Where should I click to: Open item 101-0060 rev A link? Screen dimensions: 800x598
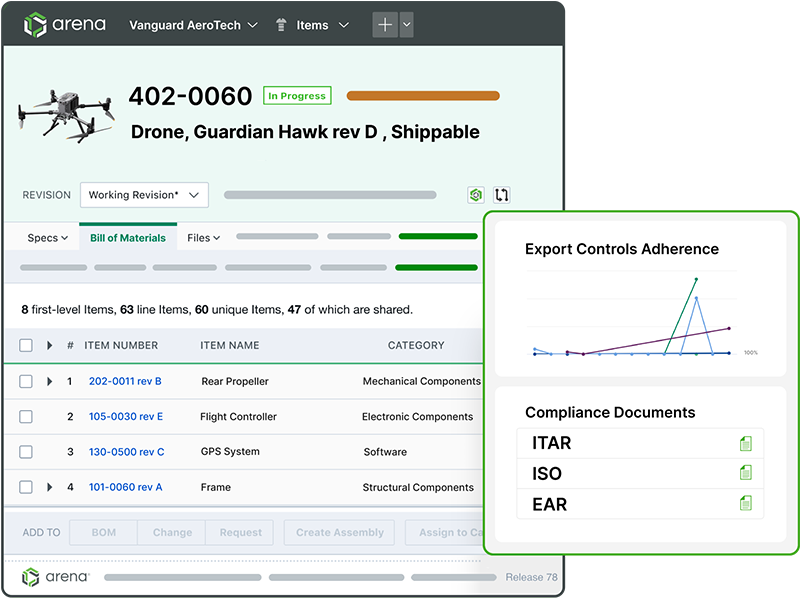coord(126,487)
